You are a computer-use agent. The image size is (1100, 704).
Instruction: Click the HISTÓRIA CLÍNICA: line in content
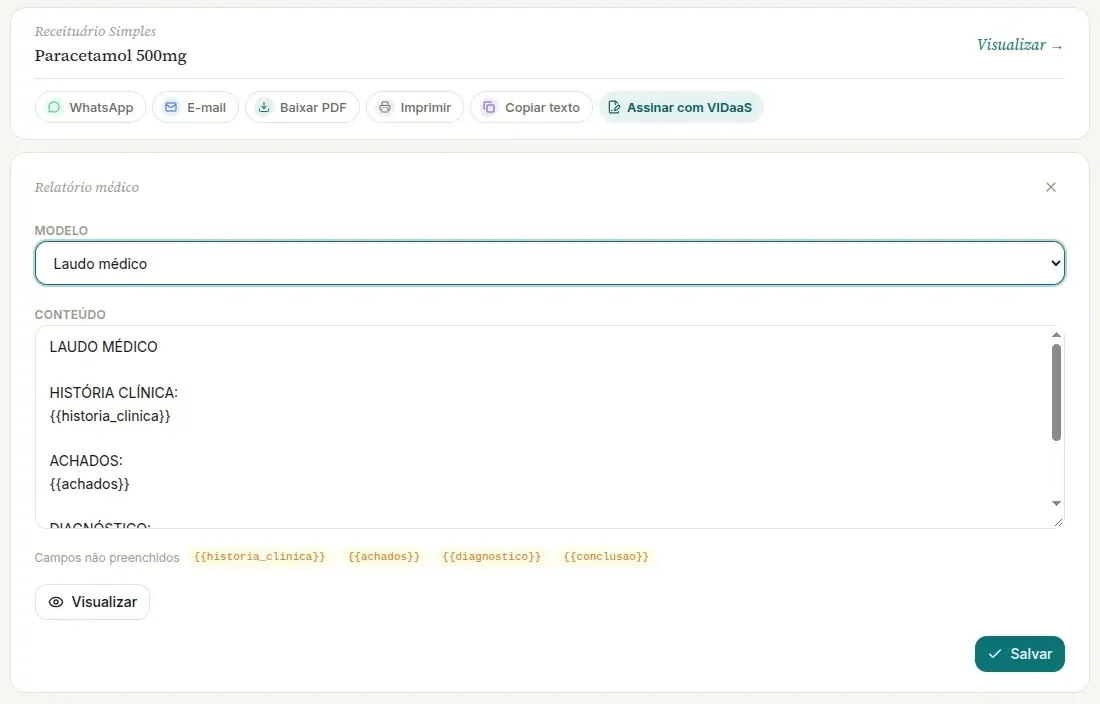(x=114, y=393)
